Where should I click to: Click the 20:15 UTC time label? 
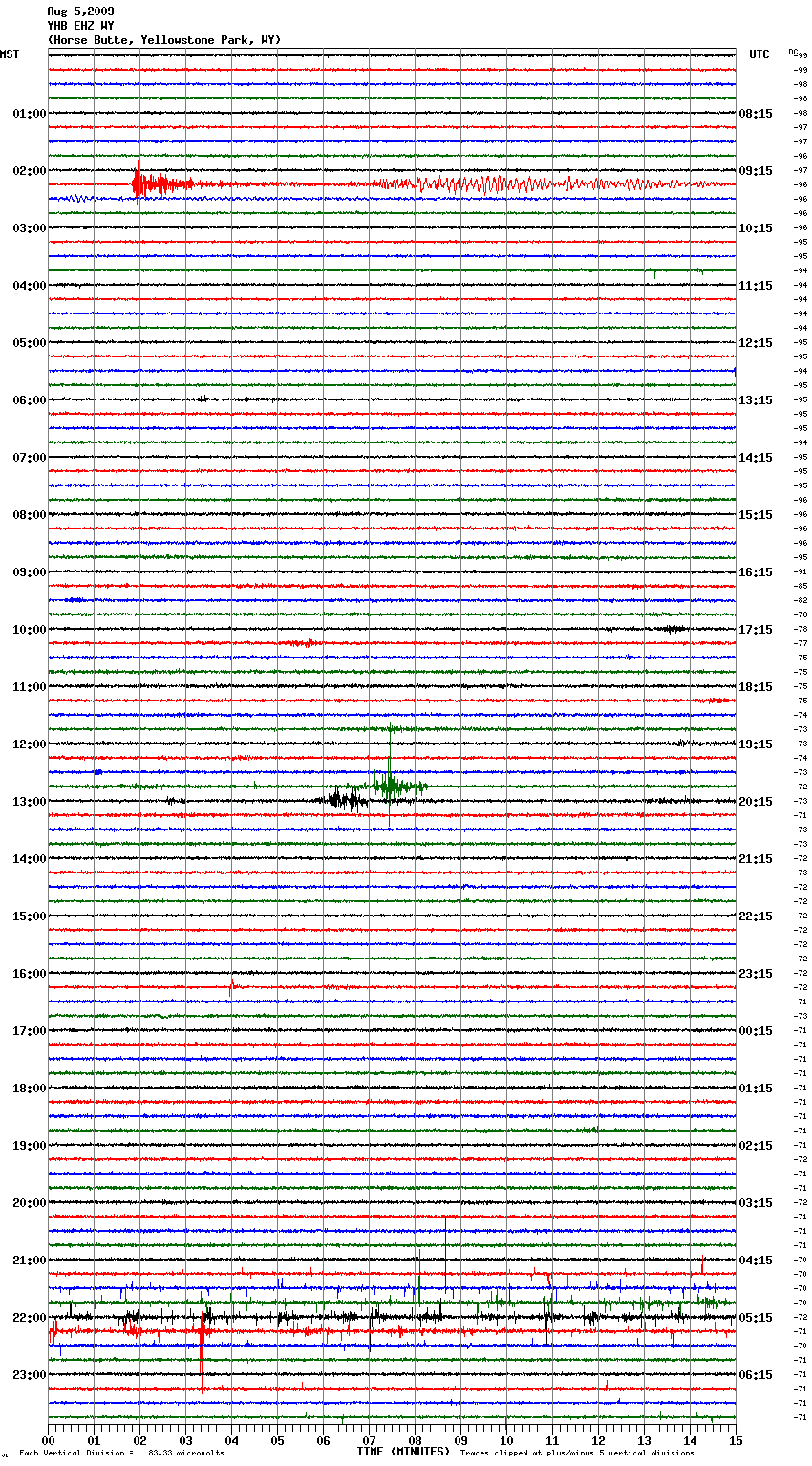(756, 802)
